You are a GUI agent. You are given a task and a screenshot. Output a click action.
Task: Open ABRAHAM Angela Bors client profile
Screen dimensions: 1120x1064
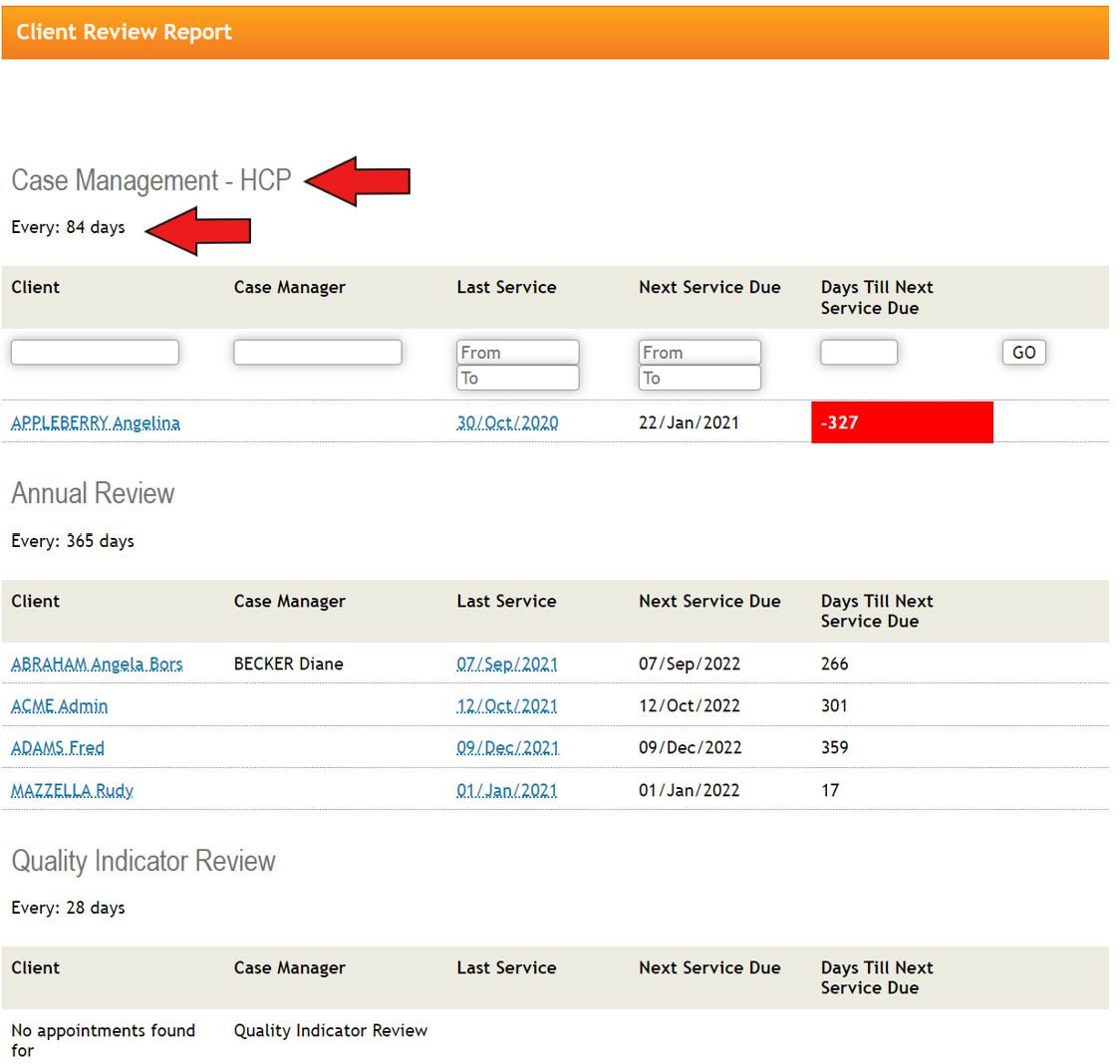pyautogui.click(x=96, y=664)
